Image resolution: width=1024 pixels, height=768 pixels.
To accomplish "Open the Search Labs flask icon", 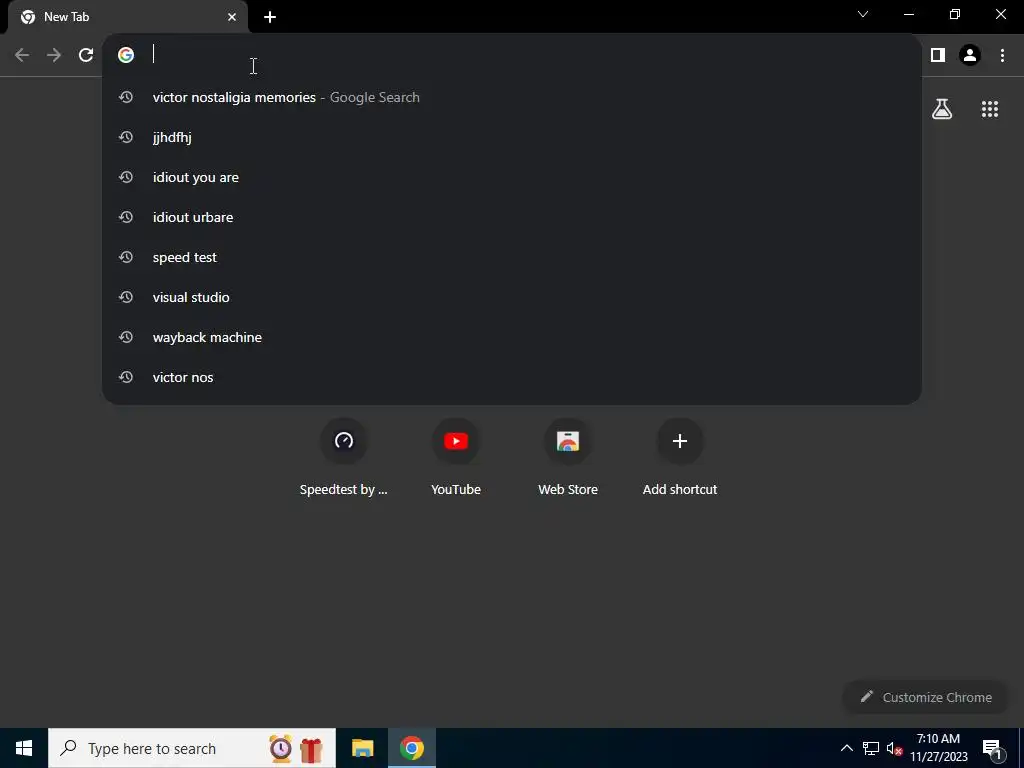I will click(x=942, y=109).
